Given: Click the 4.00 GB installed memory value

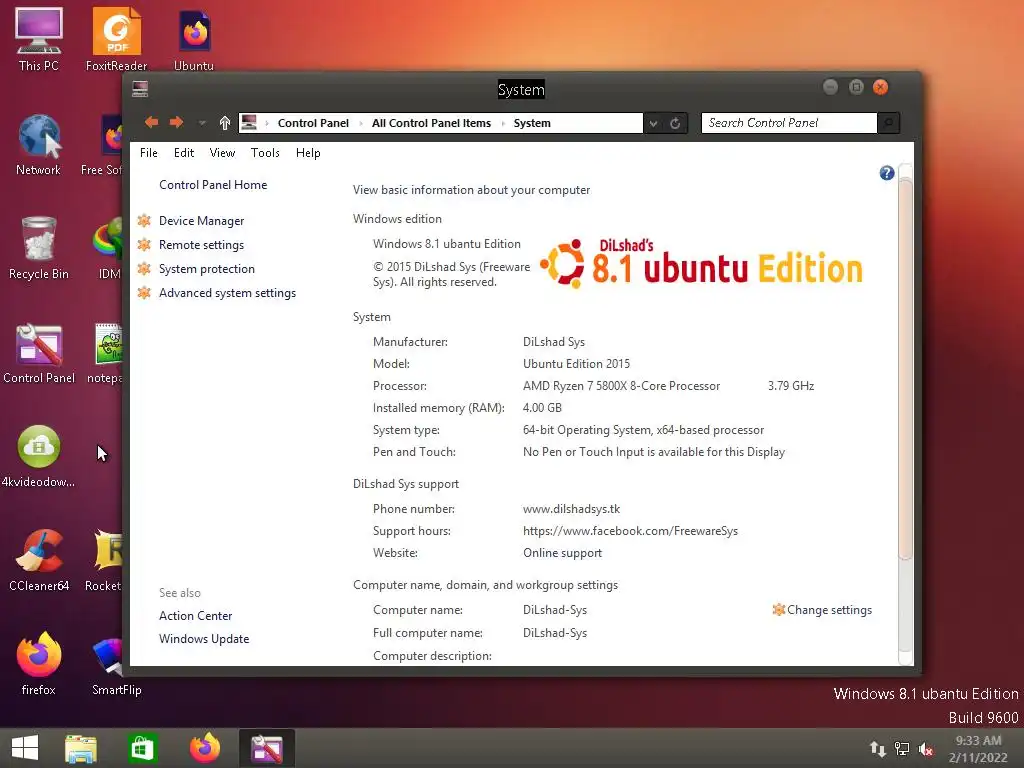Looking at the screenshot, I should 542,408.
